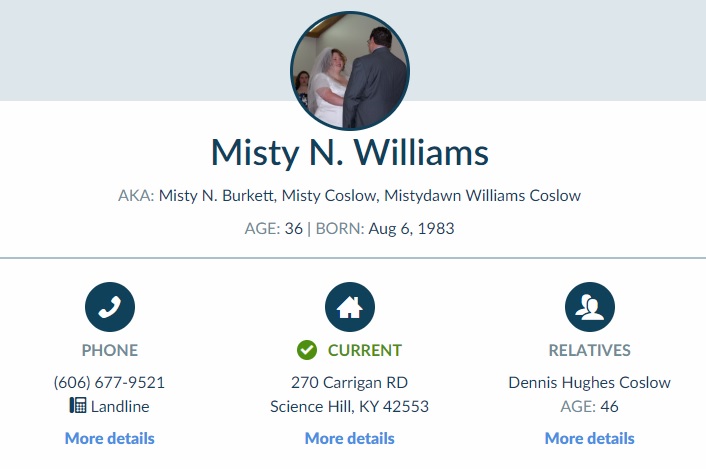Click the house icon above Current
The image size is (706, 469).
350,307
